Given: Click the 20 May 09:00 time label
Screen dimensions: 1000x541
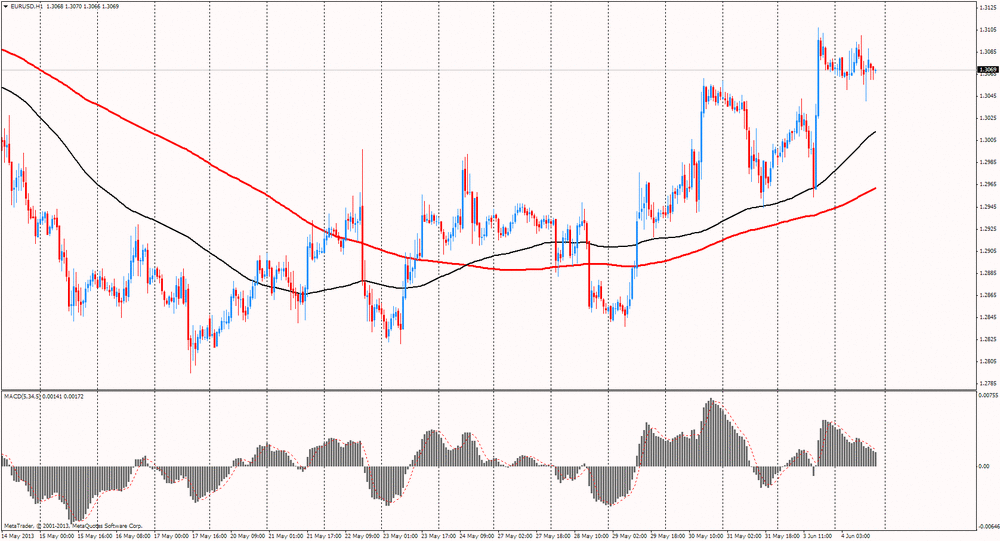Looking at the screenshot, I should click(247, 537).
